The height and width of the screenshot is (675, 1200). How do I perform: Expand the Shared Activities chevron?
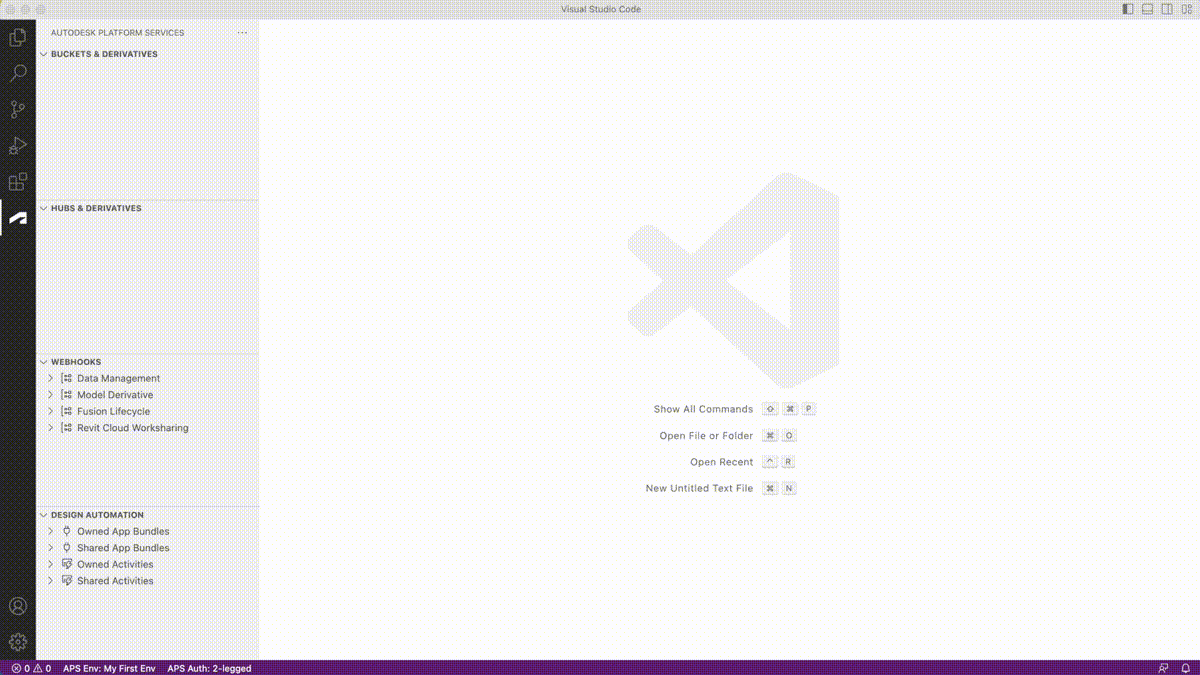coord(51,581)
